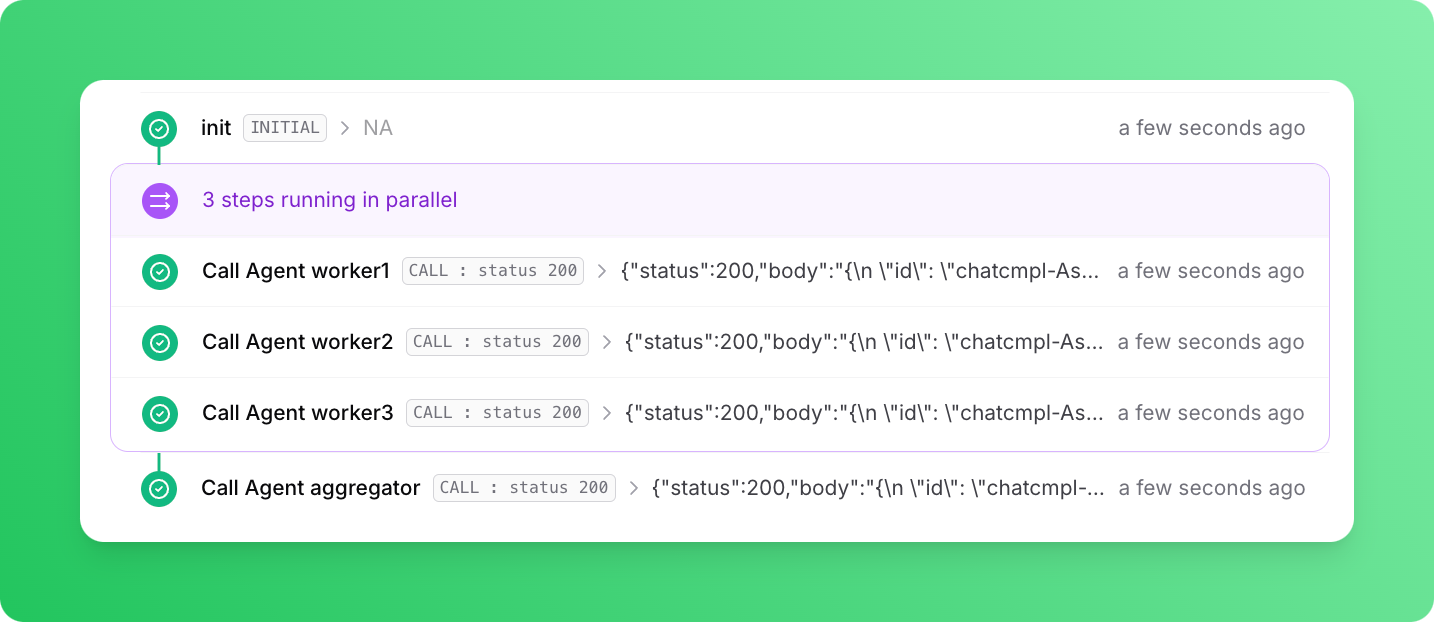Click the init step timestamp
This screenshot has width=1434, height=622.
pos(1212,128)
